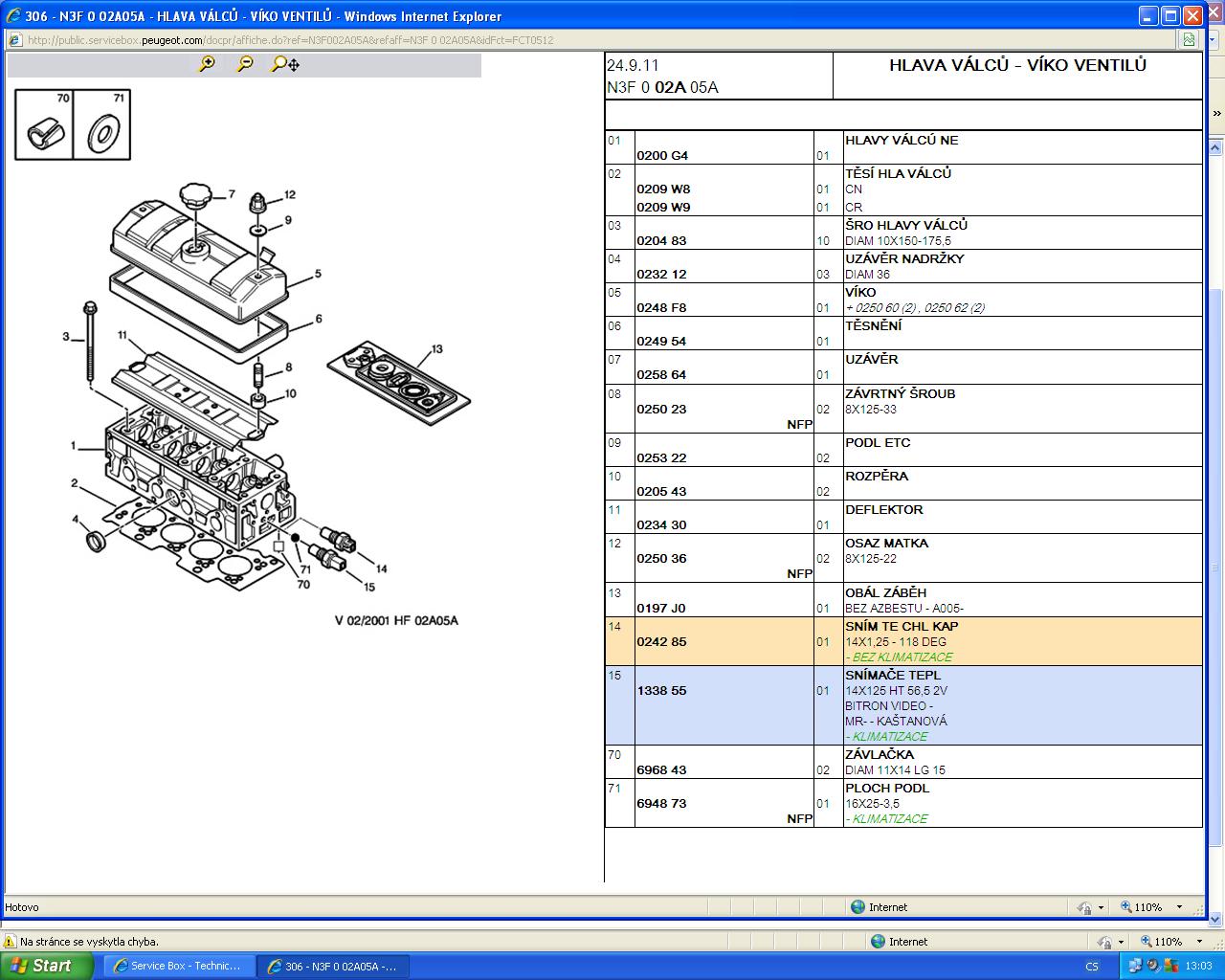Select the 306 - N3F 0 02A05A taskbar item
Viewport: 1225px width, 980px height.
coord(332,966)
